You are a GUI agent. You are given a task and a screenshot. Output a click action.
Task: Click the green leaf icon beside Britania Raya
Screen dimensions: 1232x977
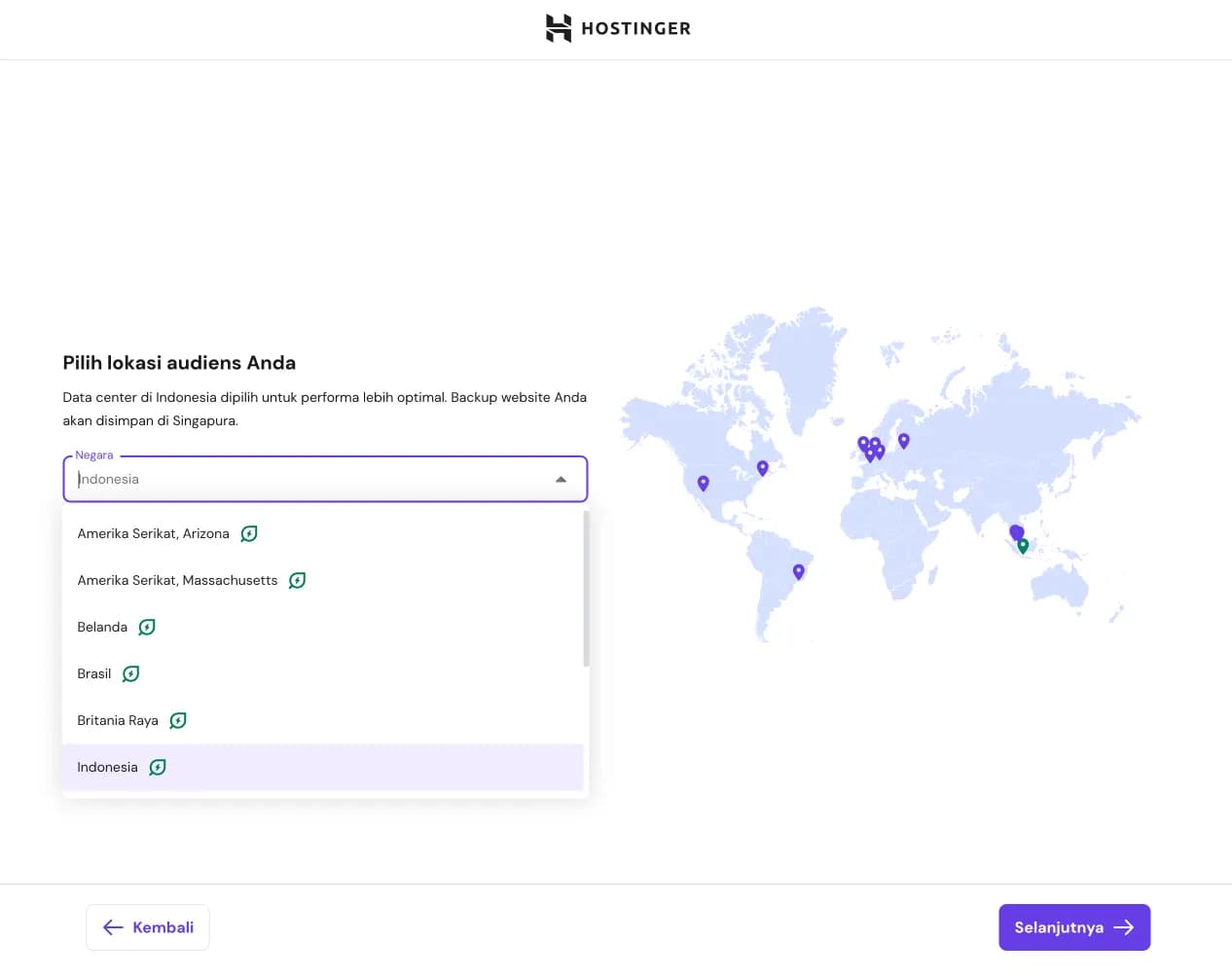[178, 721]
